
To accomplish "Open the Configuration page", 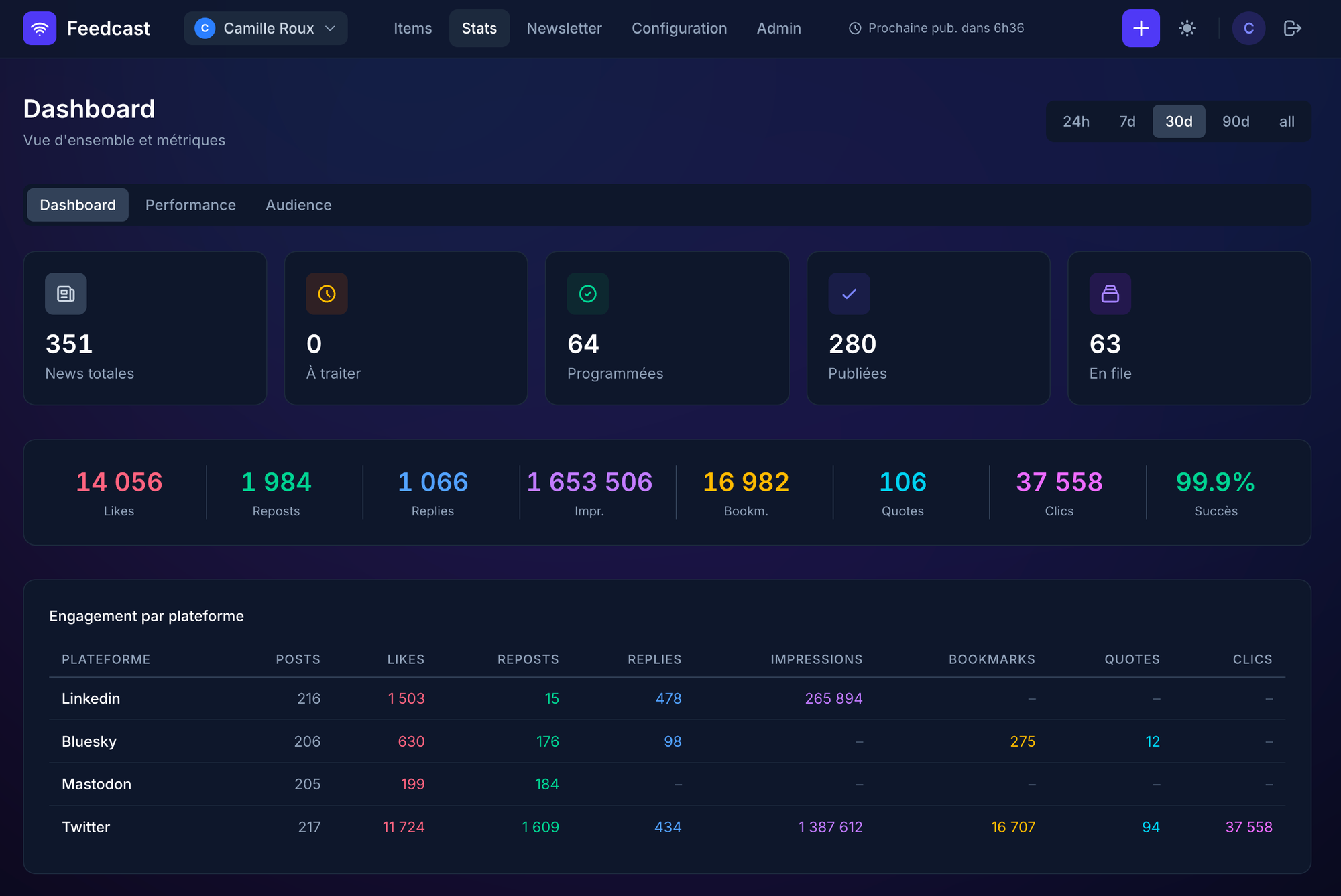I will pos(679,28).
